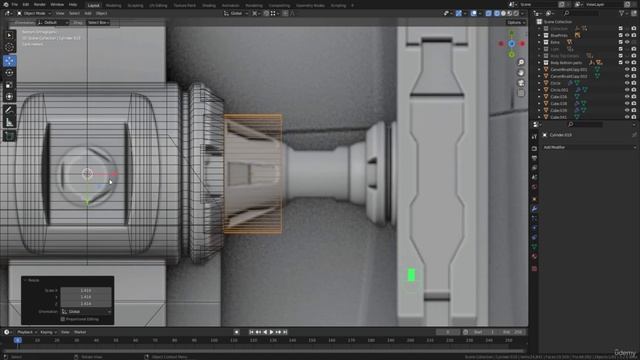Open the Default orientation dropdown
The image size is (640, 360).
[x=52, y=22]
